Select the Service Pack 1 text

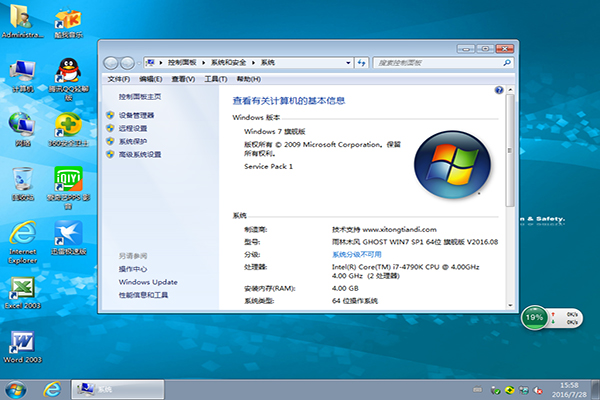point(268,167)
